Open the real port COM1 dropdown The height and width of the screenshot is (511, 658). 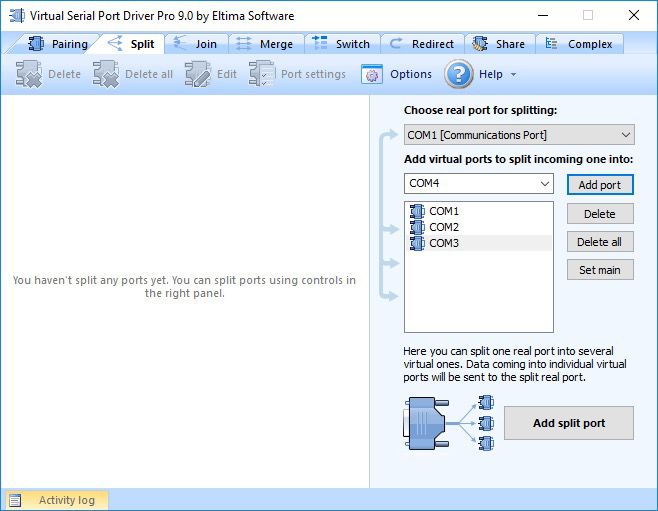tap(519, 135)
